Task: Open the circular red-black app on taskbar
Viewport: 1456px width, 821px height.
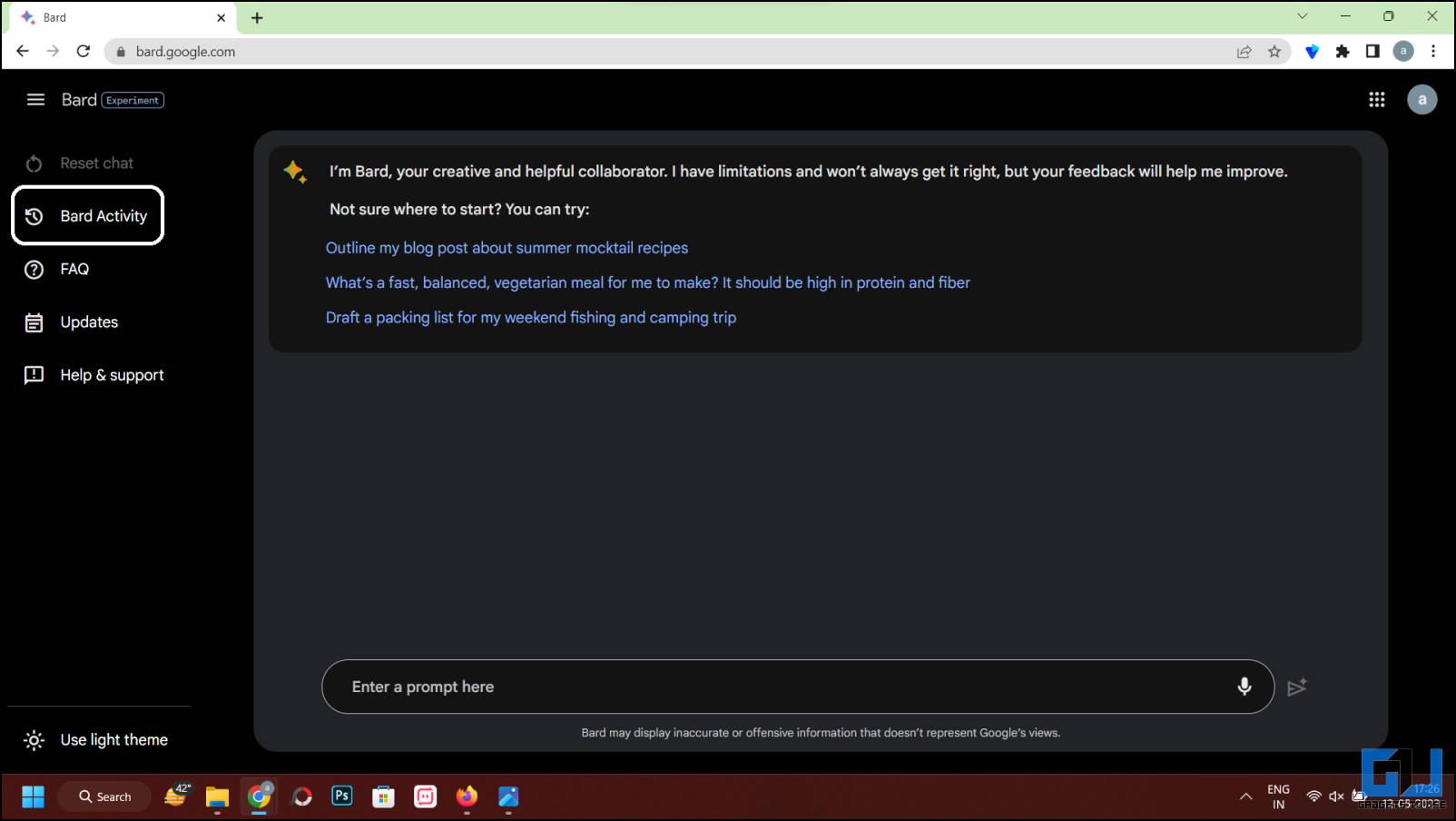Action: tap(301, 796)
